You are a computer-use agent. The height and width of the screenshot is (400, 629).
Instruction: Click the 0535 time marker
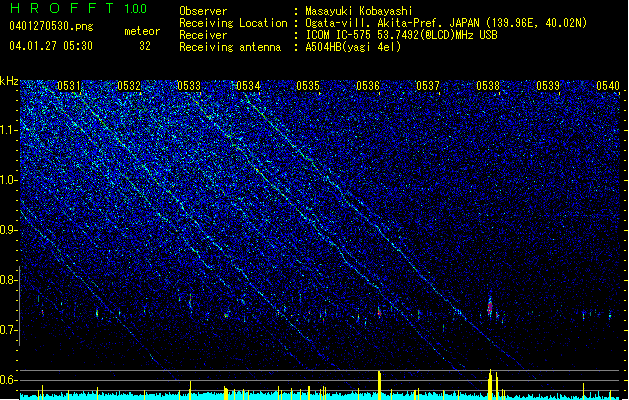[x=308, y=86]
